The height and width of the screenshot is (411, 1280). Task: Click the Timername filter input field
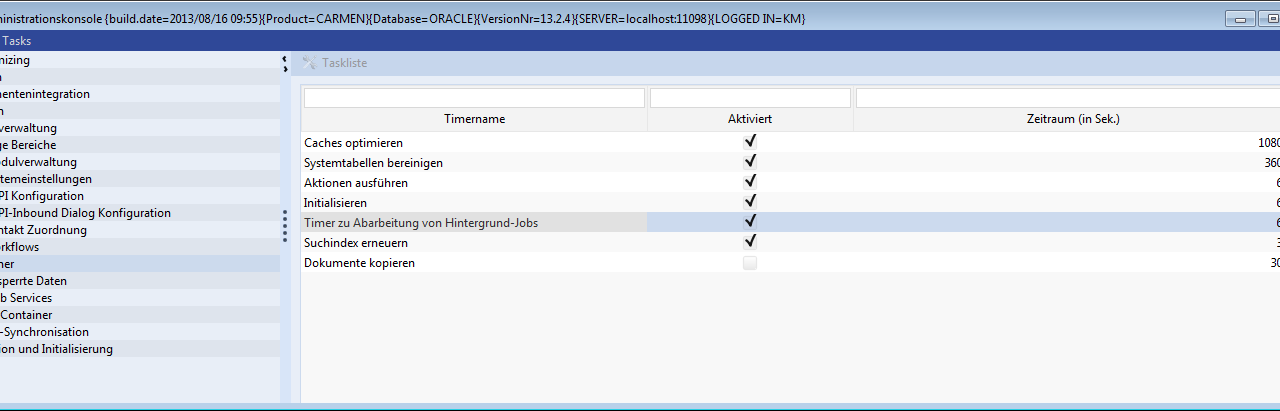coord(474,98)
